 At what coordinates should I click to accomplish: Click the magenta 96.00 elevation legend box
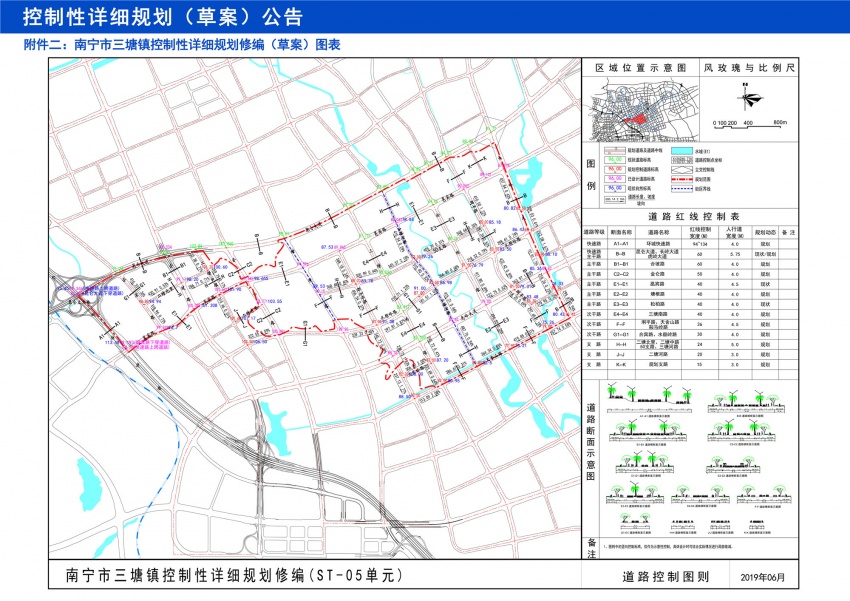[x=615, y=179]
